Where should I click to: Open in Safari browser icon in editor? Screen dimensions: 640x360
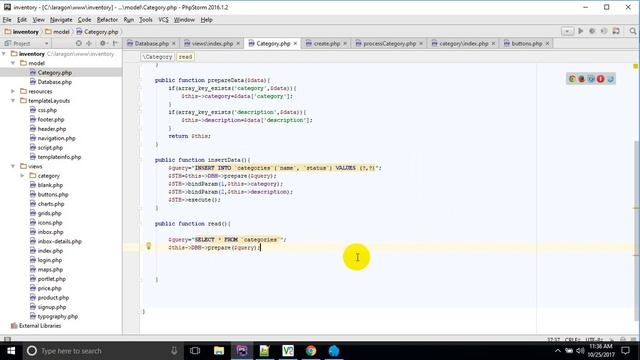pyautogui.click(x=591, y=79)
